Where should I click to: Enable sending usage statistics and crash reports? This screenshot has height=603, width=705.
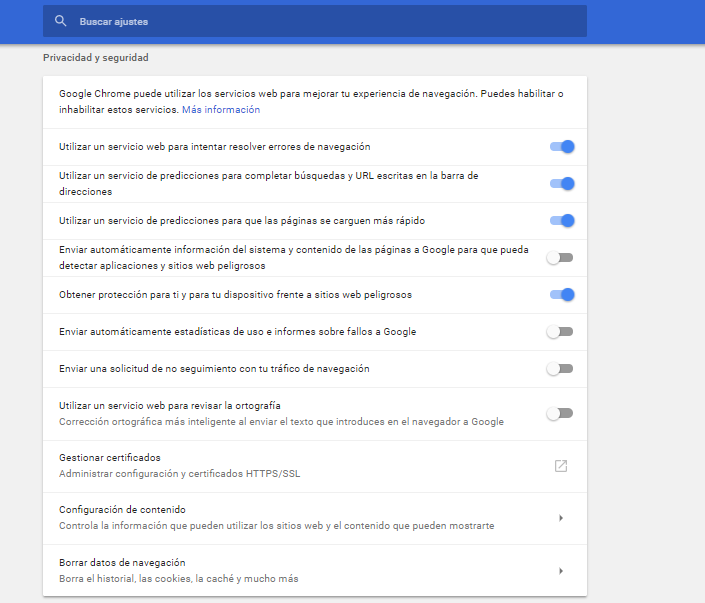coord(560,332)
